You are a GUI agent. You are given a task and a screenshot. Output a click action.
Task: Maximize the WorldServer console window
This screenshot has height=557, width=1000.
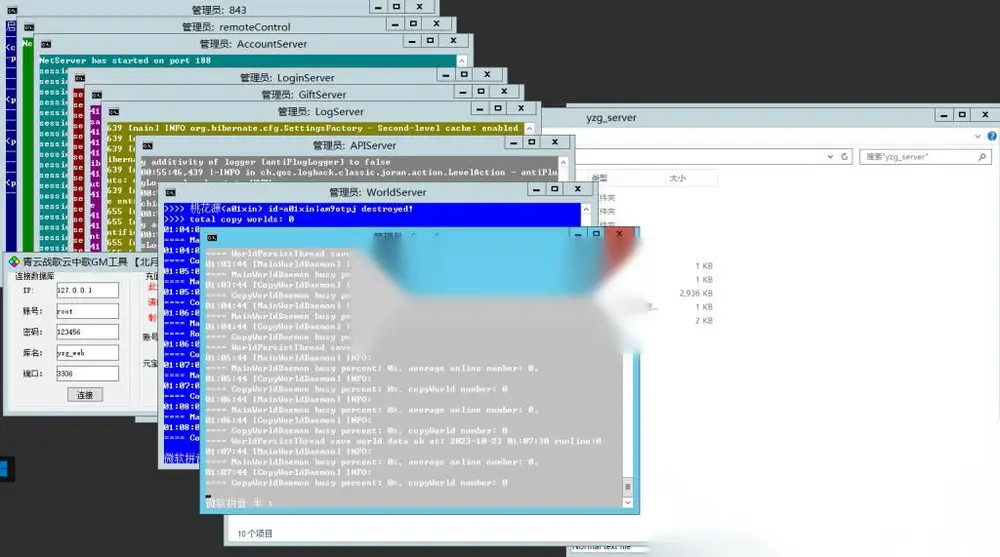[554, 189]
